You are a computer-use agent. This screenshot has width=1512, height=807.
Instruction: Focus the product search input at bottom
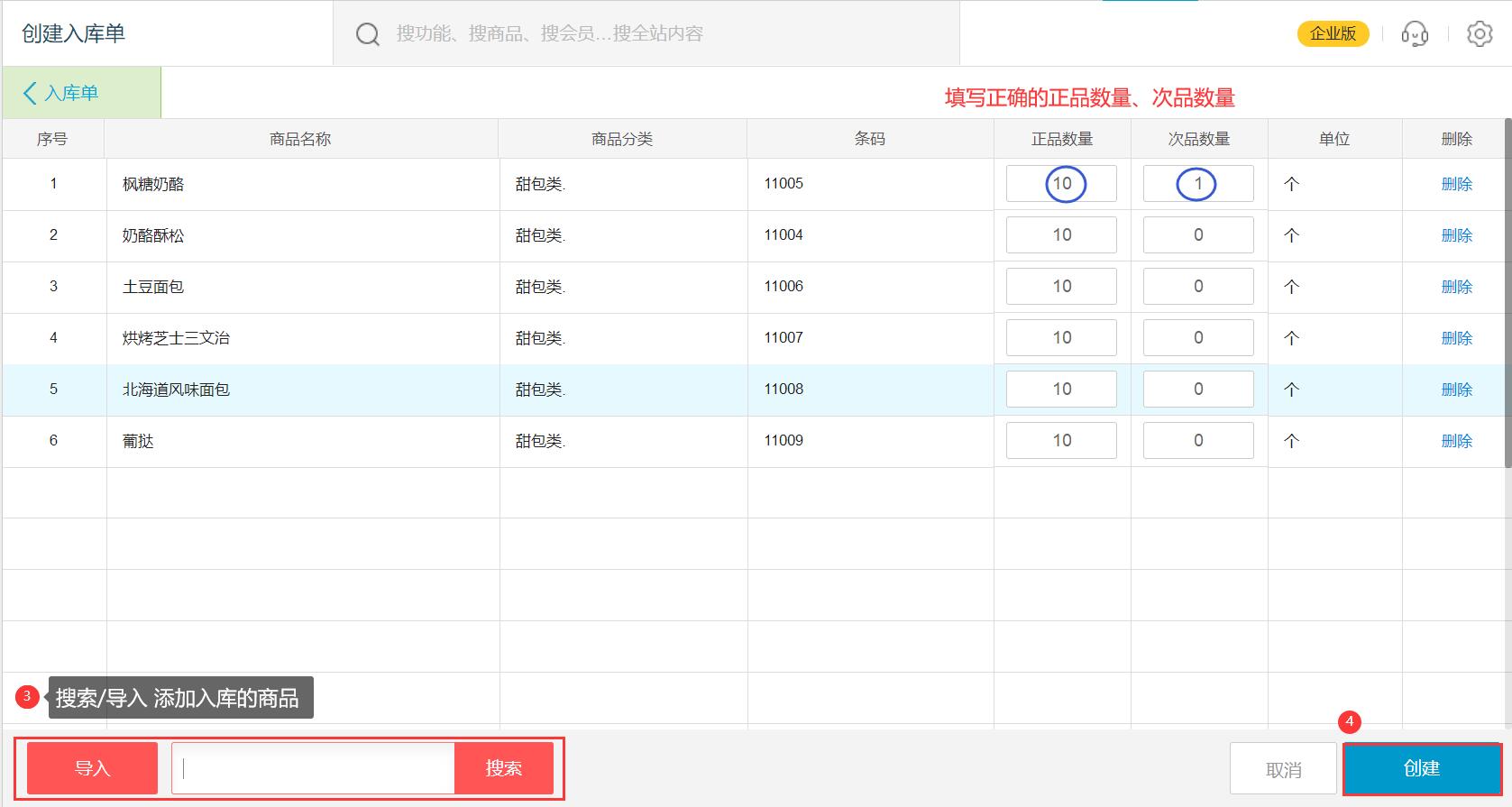[x=314, y=768]
